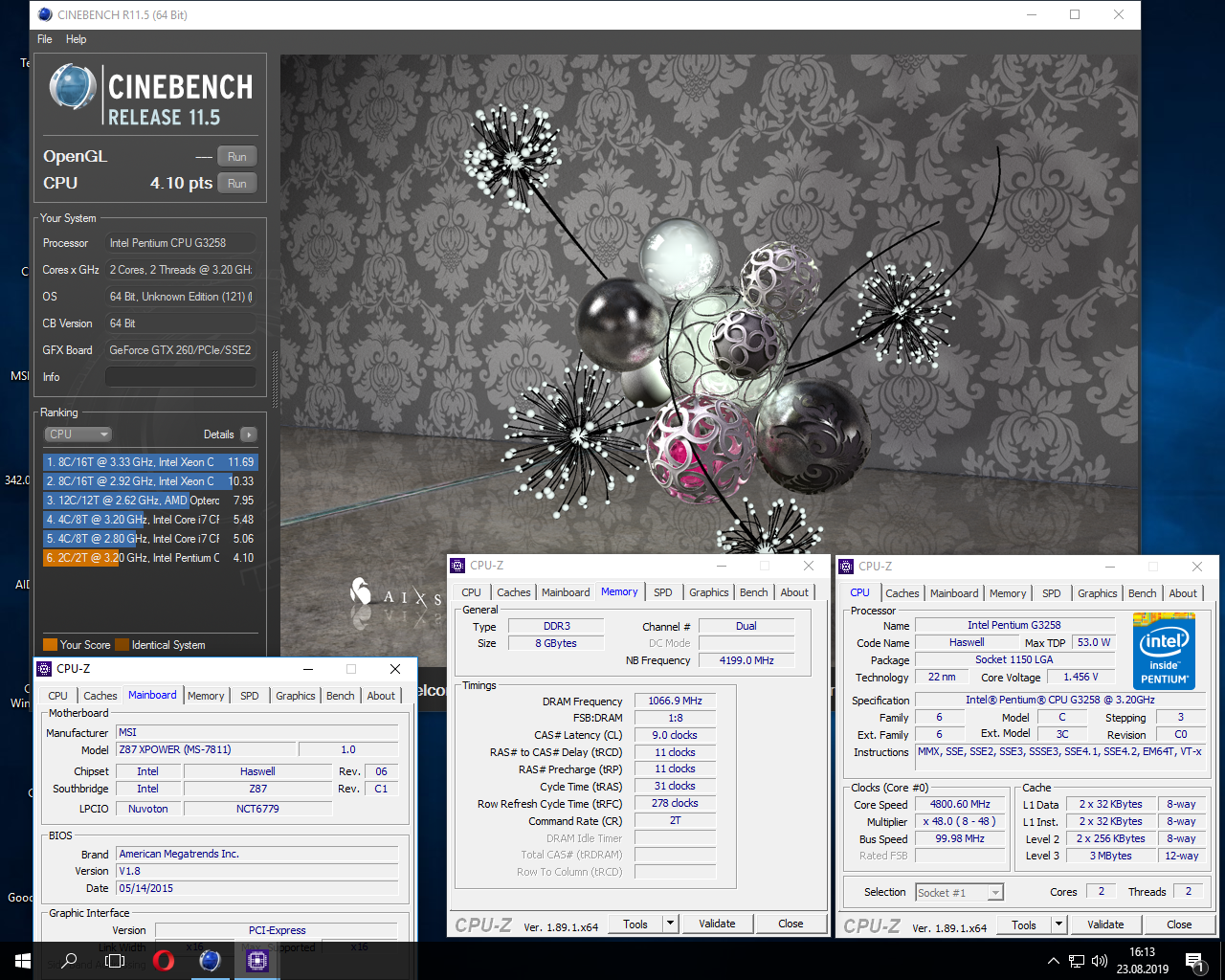The image size is (1225, 980).
Task: Open the Ranking CPU dropdown
Action: tap(78, 434)
